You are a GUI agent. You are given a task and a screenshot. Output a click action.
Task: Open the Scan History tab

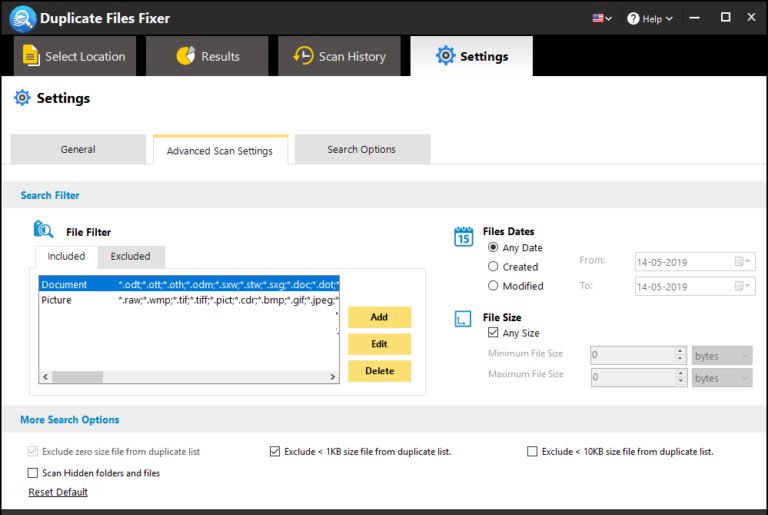[x=339, y=56]
